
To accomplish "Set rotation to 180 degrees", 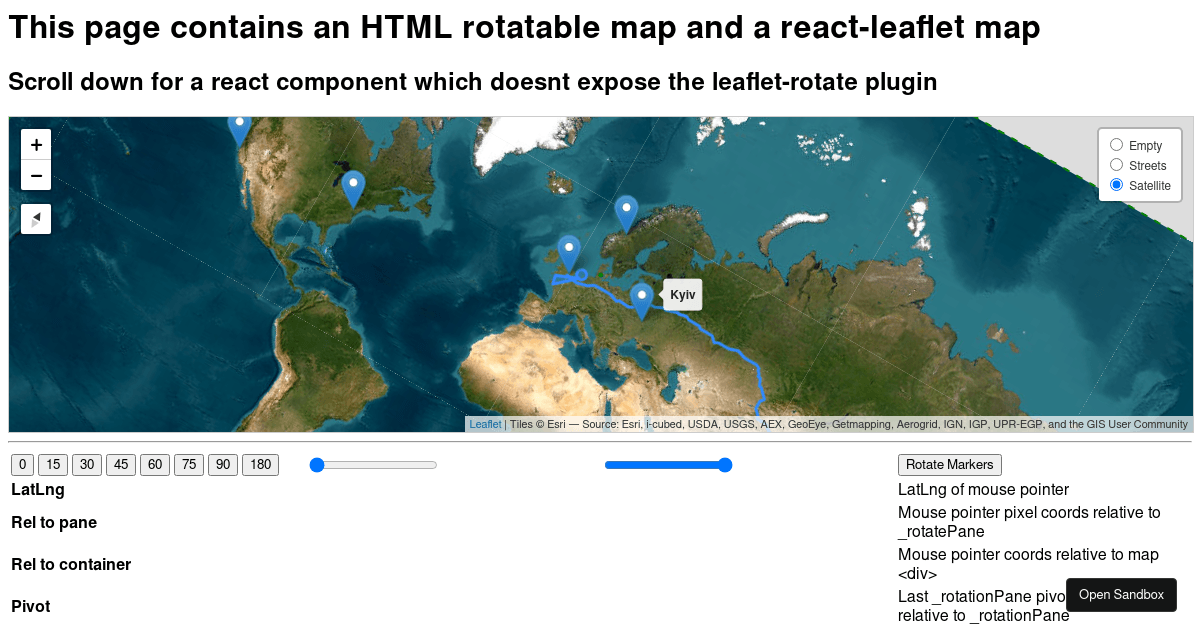I will pyautogui.click(x=260, y=464).
